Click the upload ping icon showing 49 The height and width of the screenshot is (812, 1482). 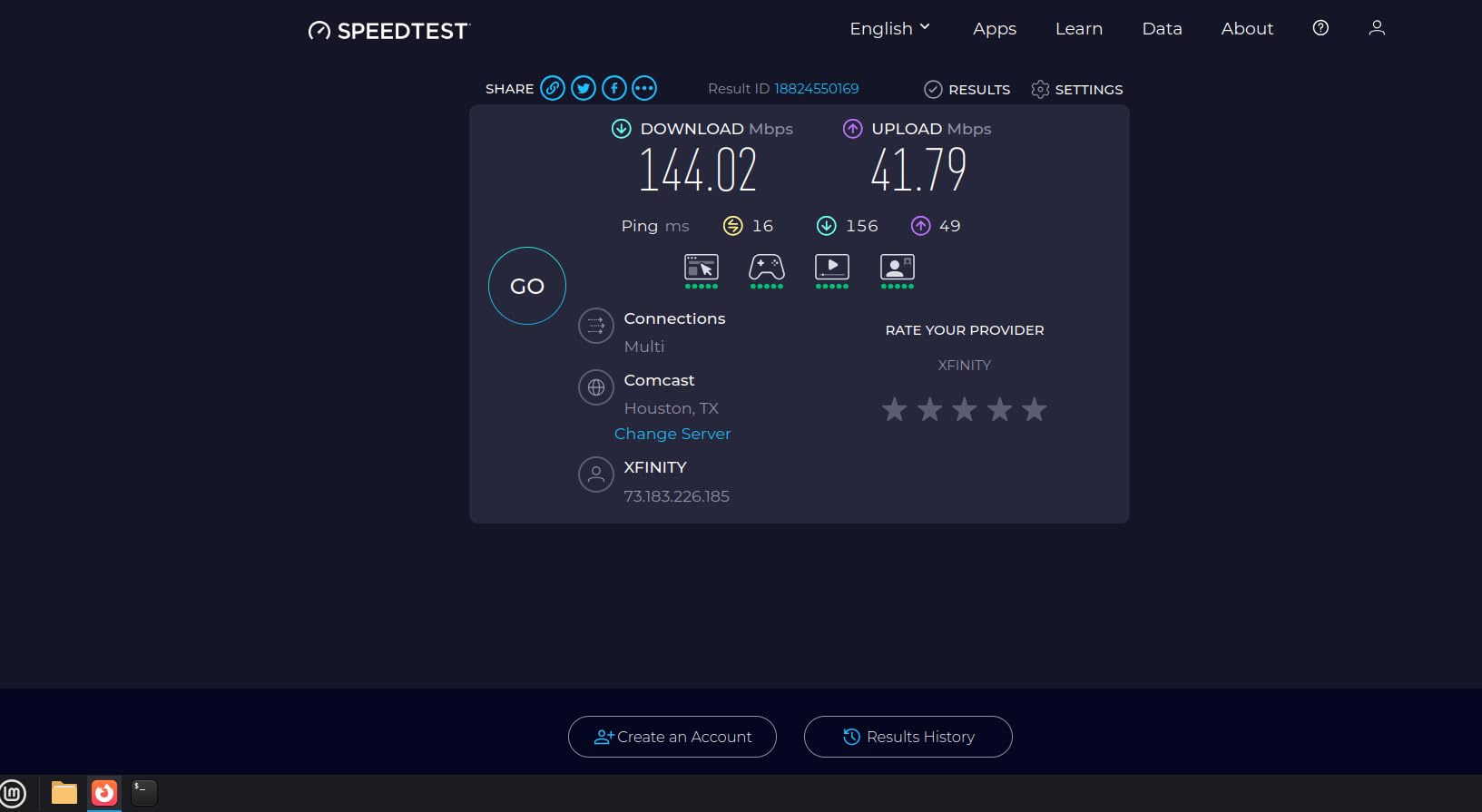pos(921,226)
